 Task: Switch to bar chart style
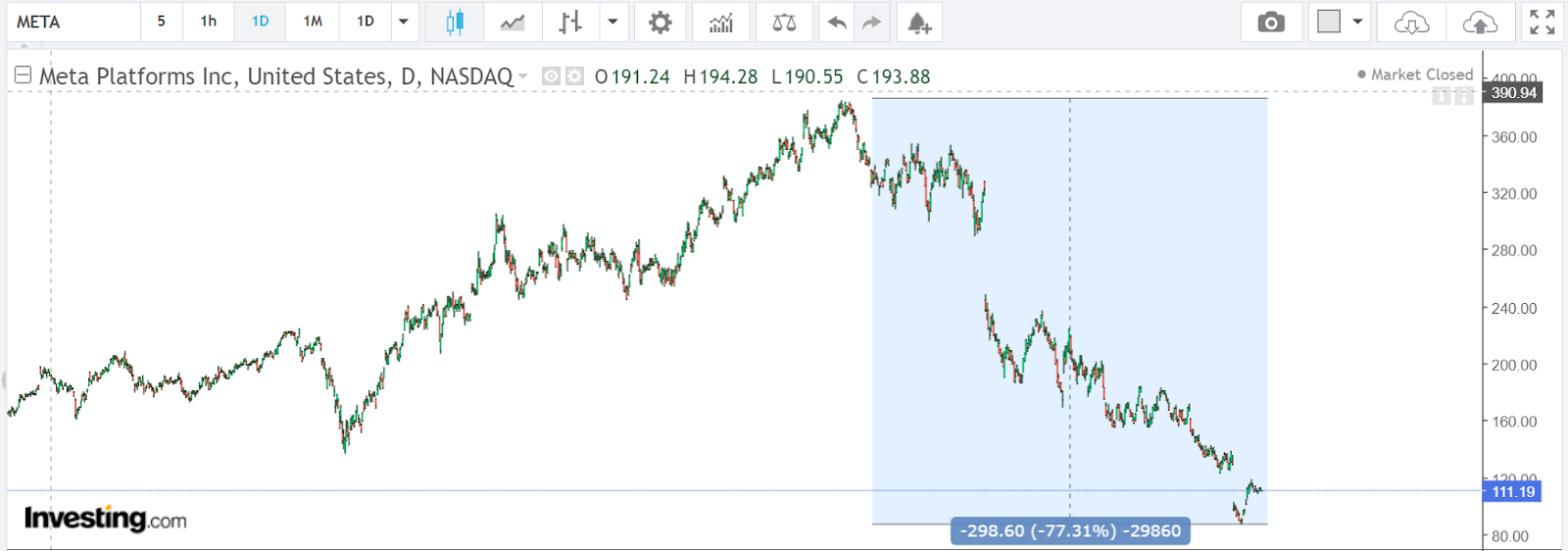(570, 22)
